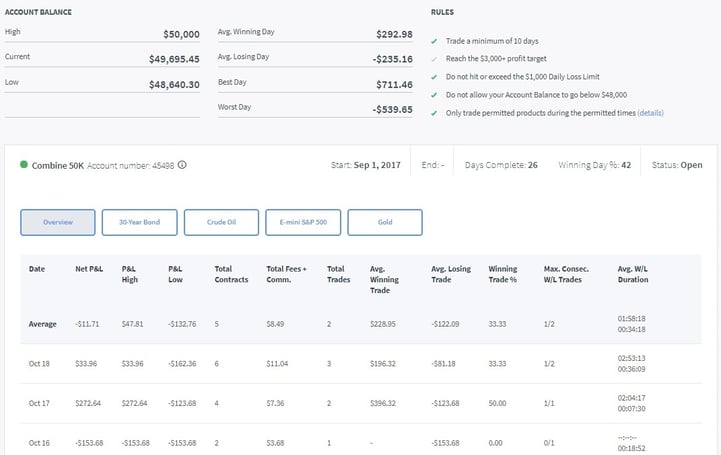Click the Date column header
This screenshot has height=455, width=721.
coord(37,269)
